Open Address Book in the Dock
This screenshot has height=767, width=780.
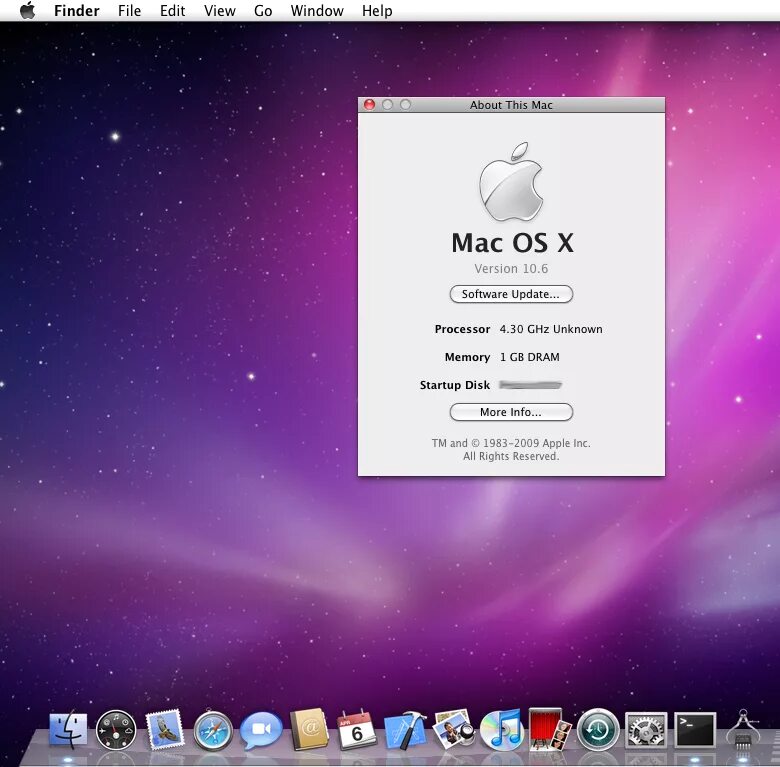[x=309, y=730]
